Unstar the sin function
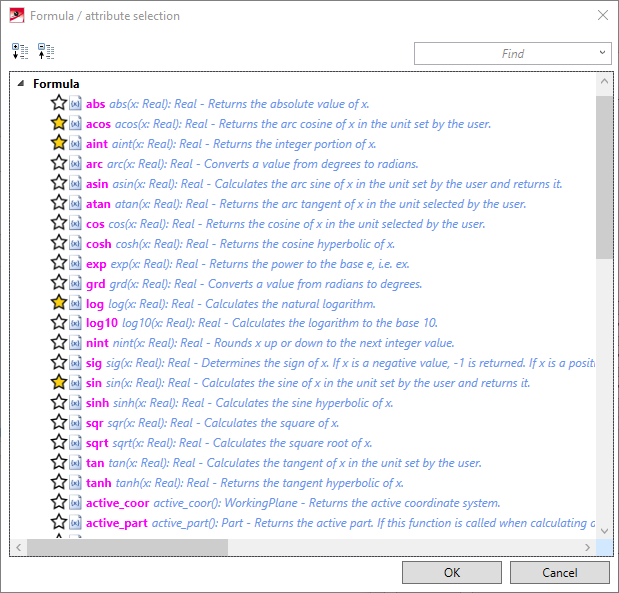Screen dimensions: 619x593 point(59,382)
